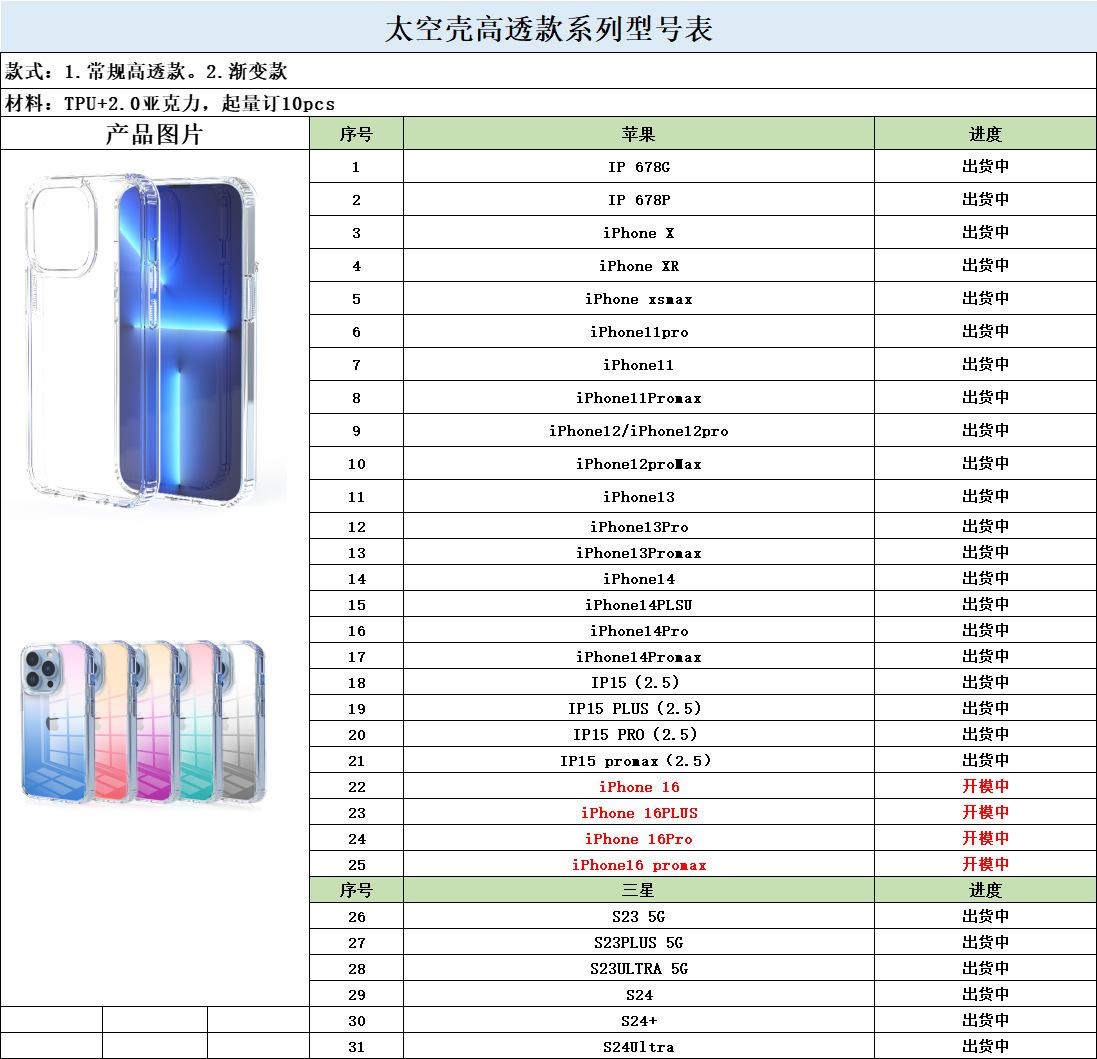Select the 序号 header in the 三星 section

356,890
